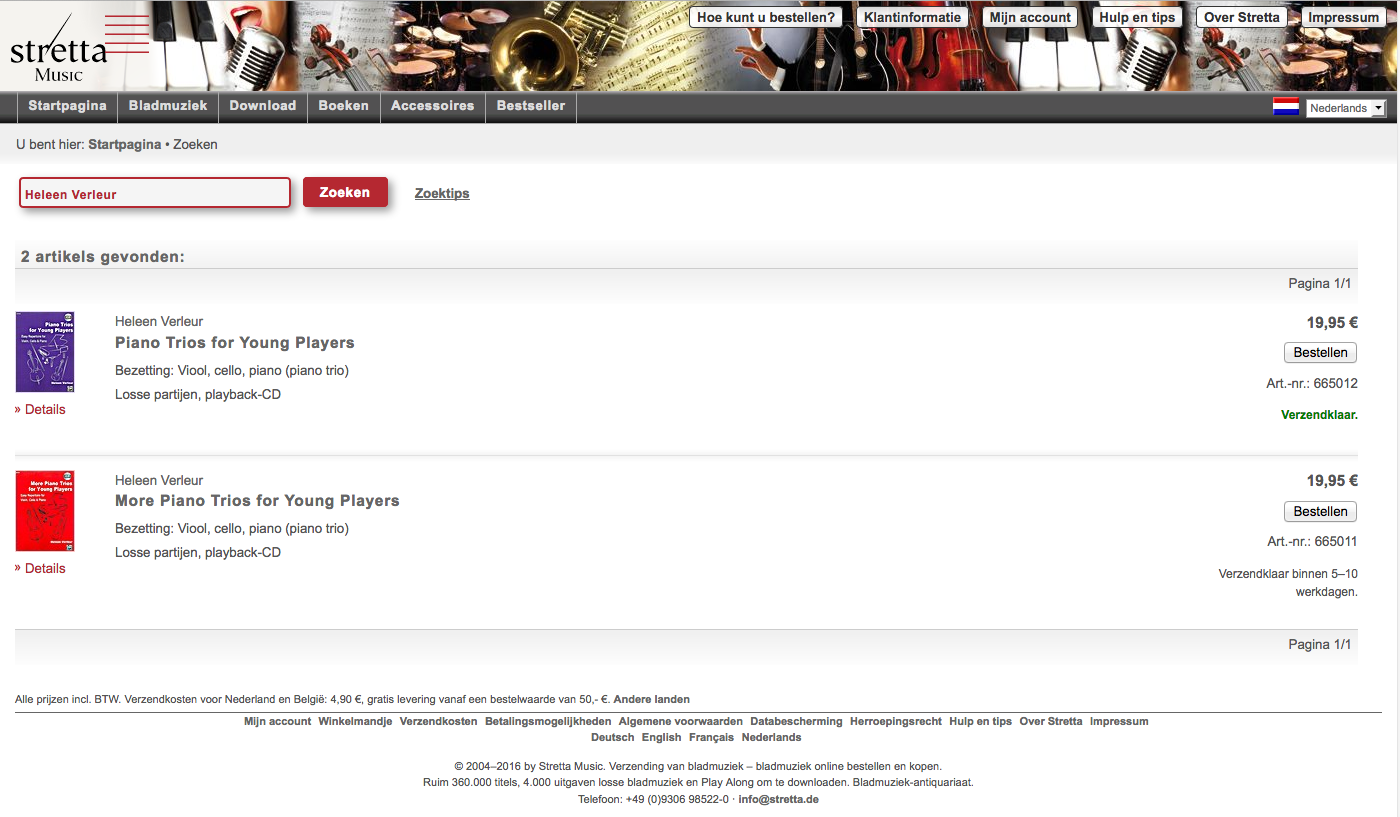
Task: Open red More Piano Trios cover thumbnail
Action: tap(45, 511)
